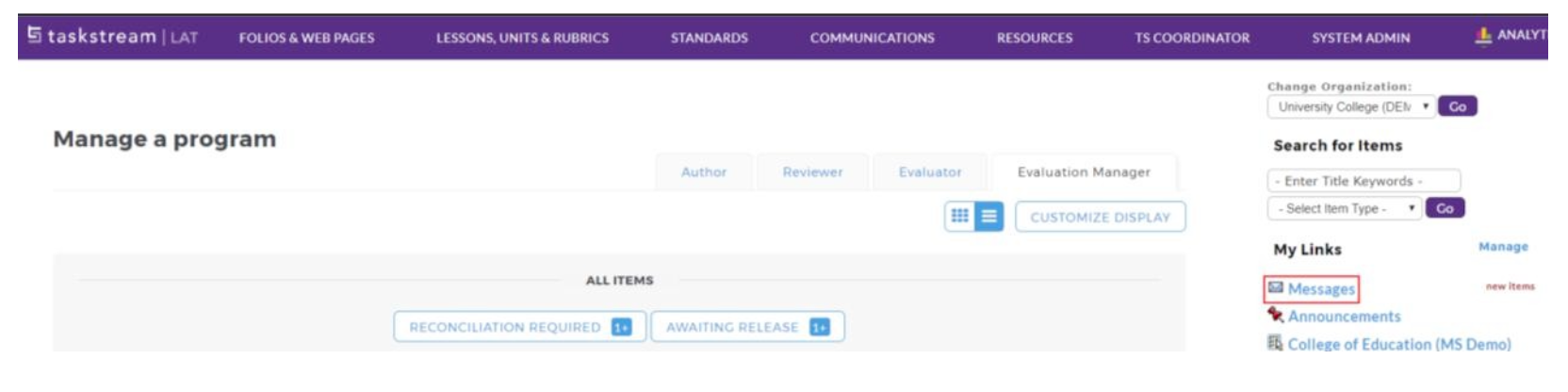Switch to list view display
This screenshot has width=1568, height=392.
[988, 217]
